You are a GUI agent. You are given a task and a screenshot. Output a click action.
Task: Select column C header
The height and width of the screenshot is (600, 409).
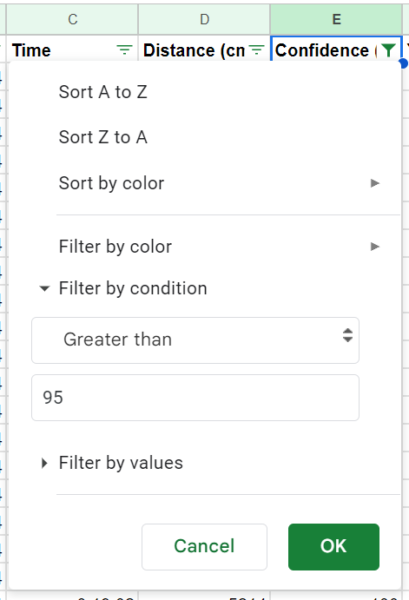[x=72, y=19]
